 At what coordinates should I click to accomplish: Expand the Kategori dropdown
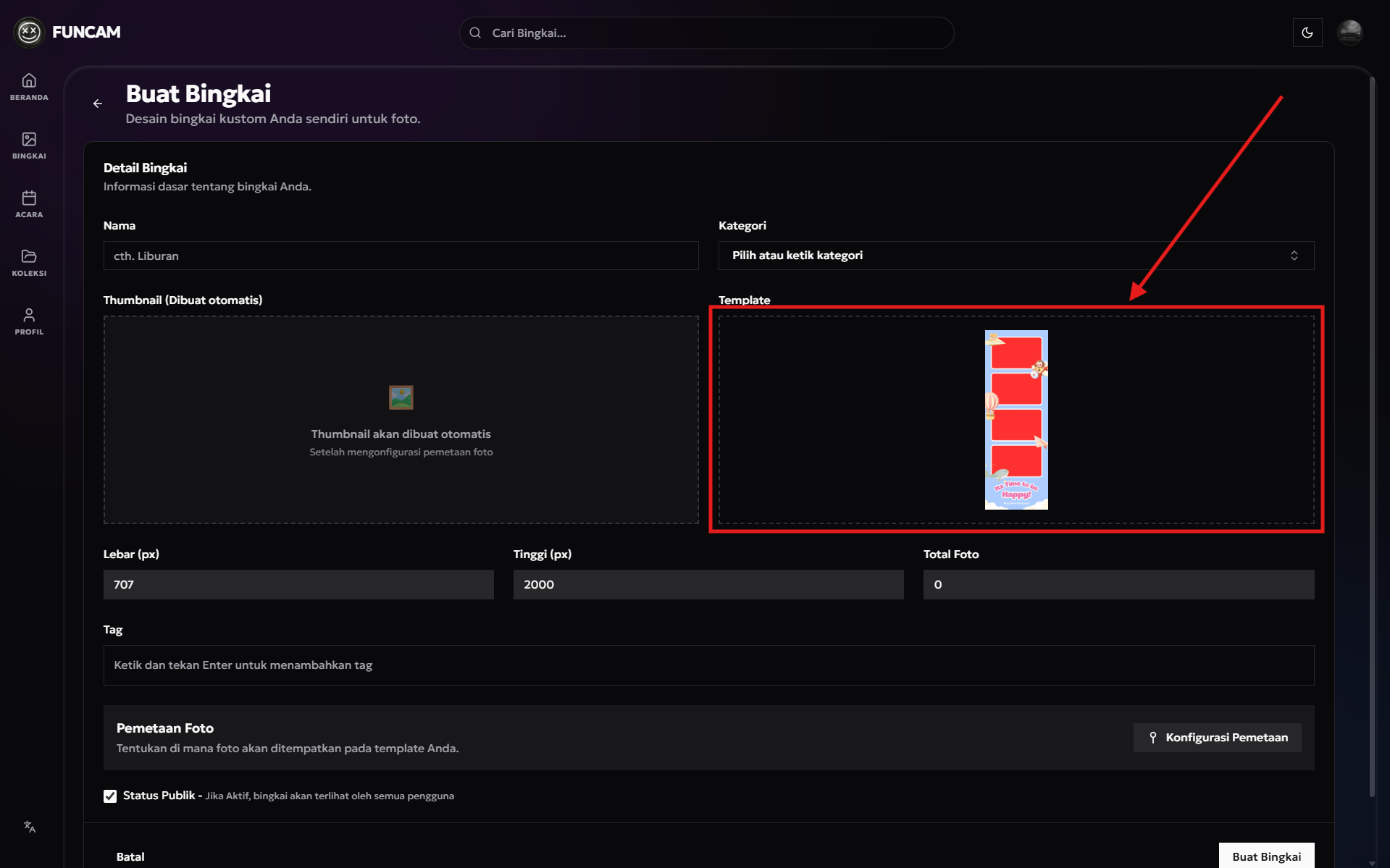click(x=1016, y=256)
